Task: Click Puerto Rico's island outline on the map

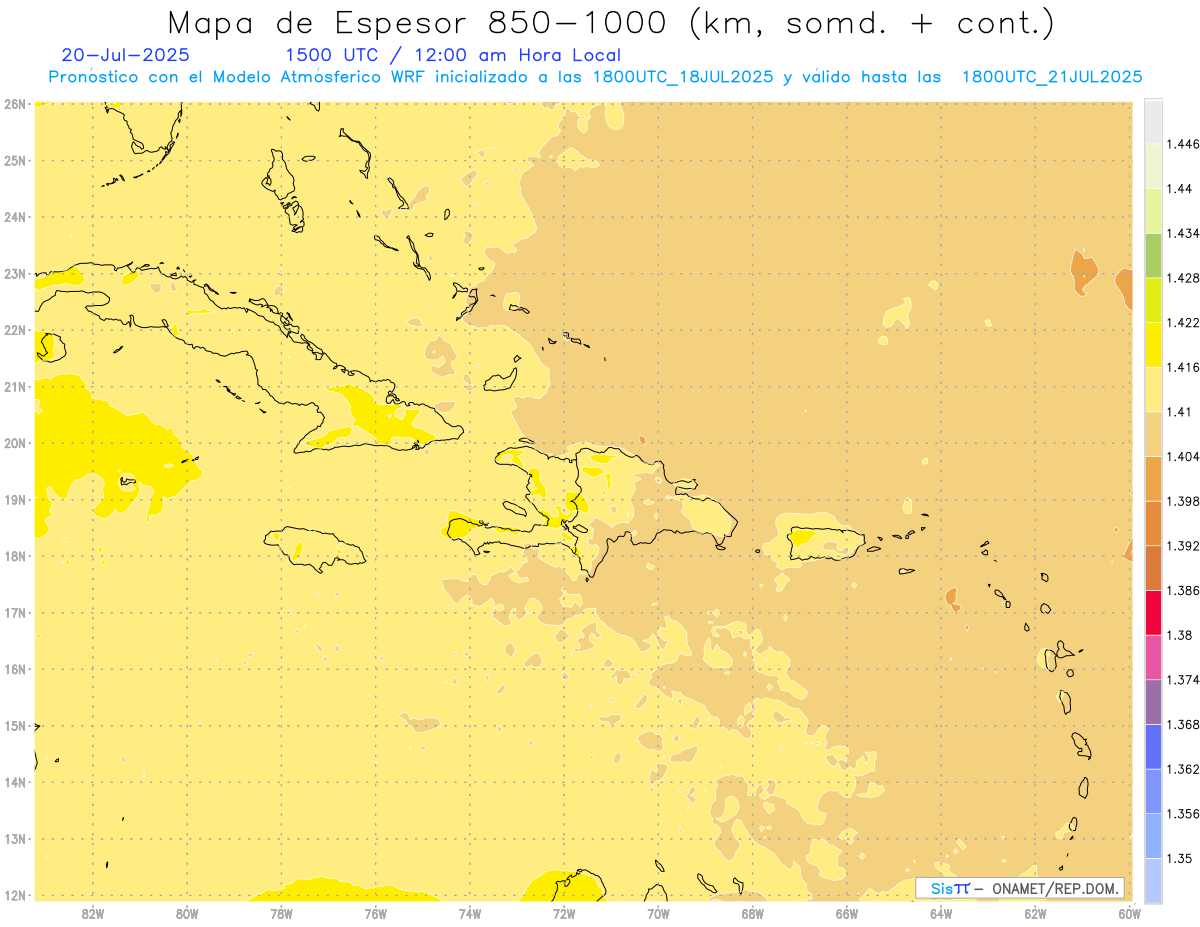Action: tap(826, 543)
